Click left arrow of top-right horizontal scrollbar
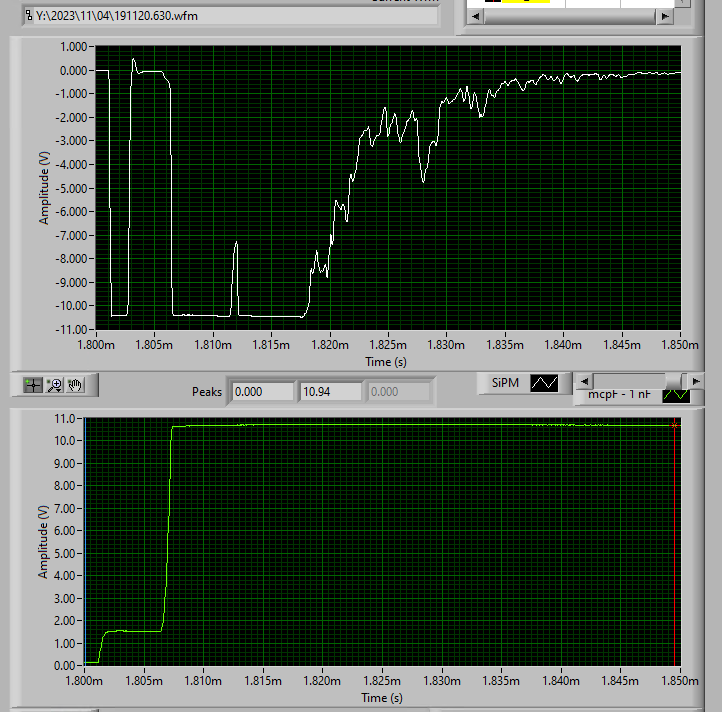This screenshot has width=722, height=712. pyautogui.click(x=476, y=17)
